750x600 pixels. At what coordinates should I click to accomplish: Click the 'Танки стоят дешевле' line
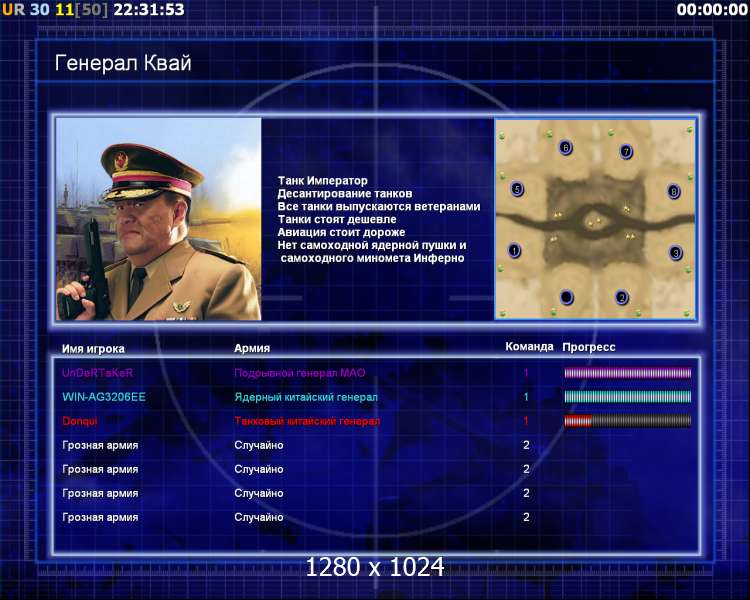tap(337, 220)
